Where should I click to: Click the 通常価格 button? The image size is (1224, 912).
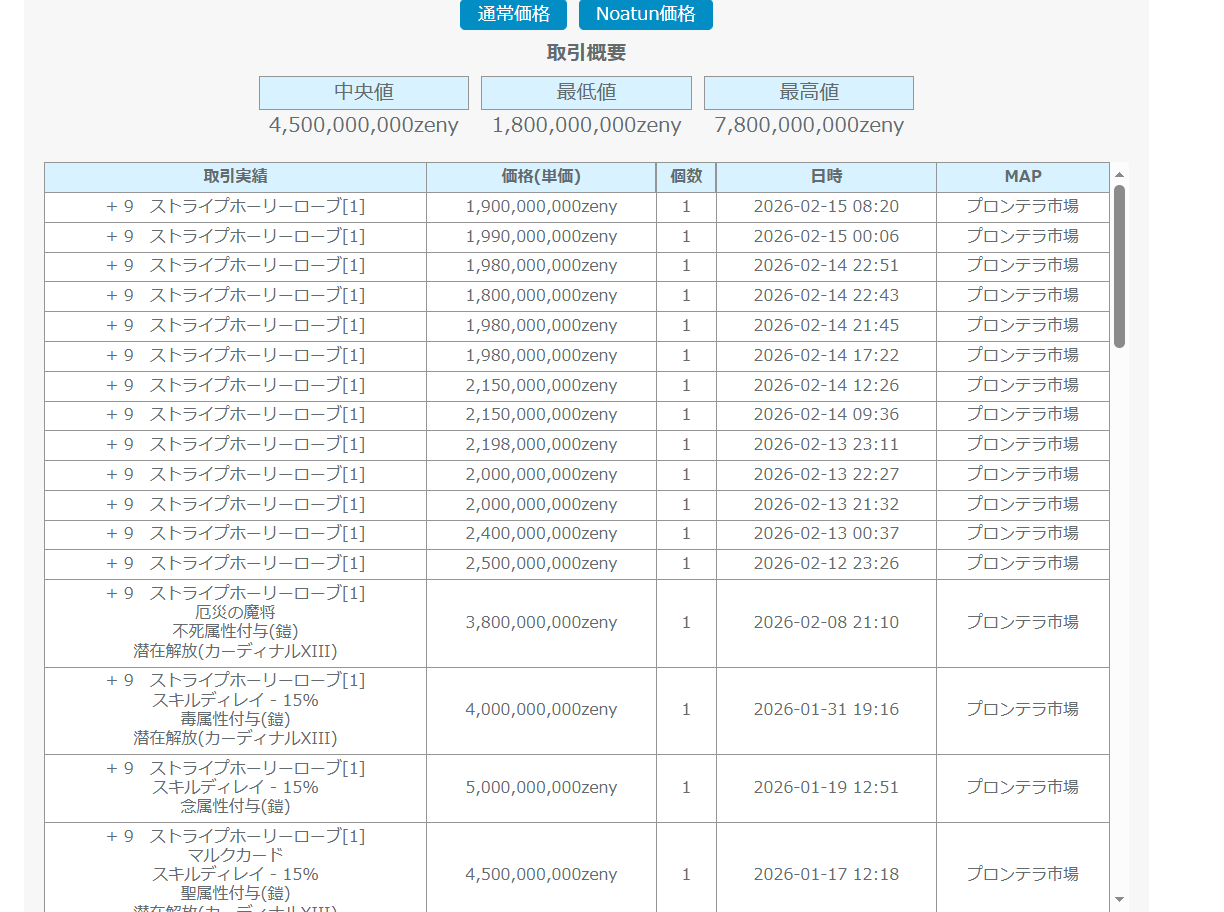click(x=513, y=15)
